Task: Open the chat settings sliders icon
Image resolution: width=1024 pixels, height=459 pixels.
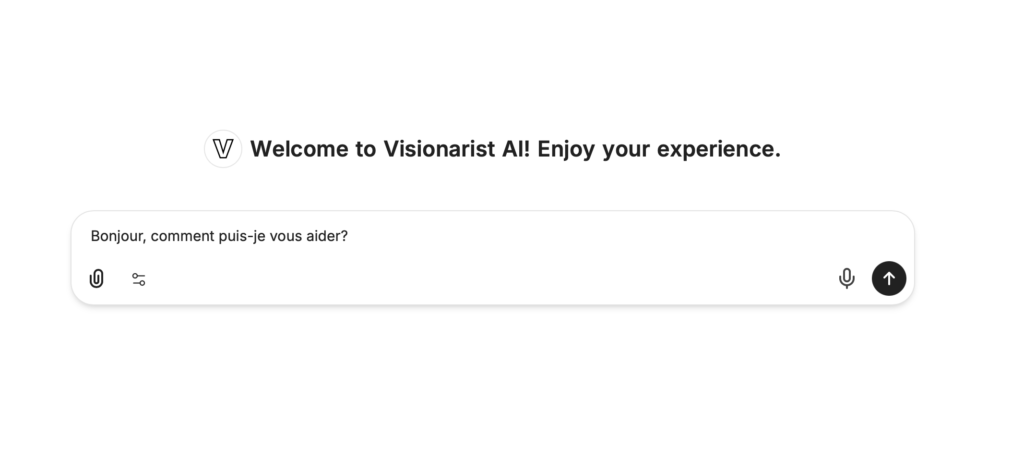Action: pos(139,279)
